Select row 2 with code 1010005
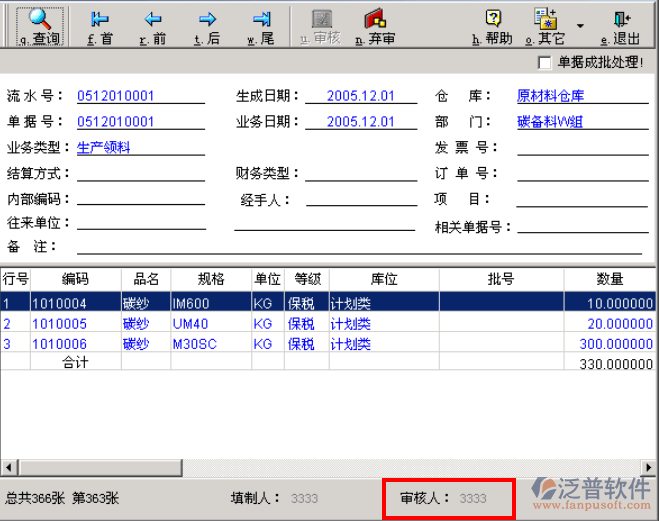 click(60, 324)
